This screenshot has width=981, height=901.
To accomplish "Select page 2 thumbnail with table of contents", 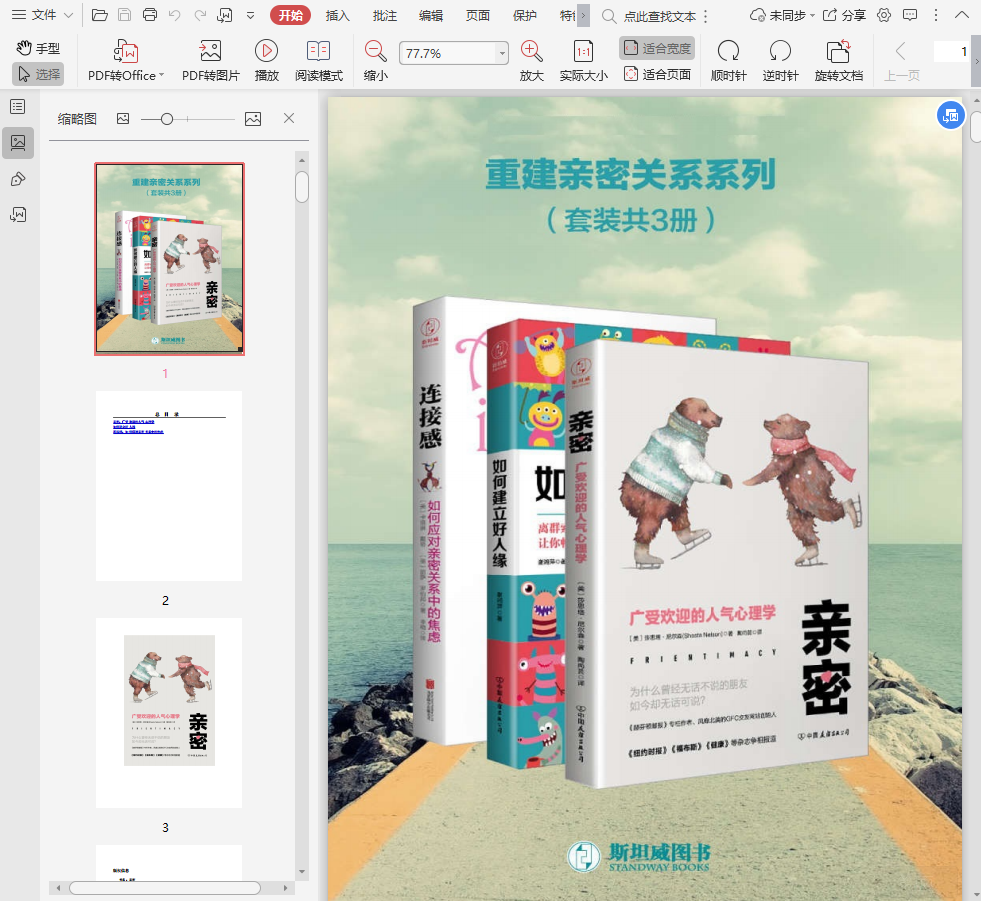I will click(169, 486).
